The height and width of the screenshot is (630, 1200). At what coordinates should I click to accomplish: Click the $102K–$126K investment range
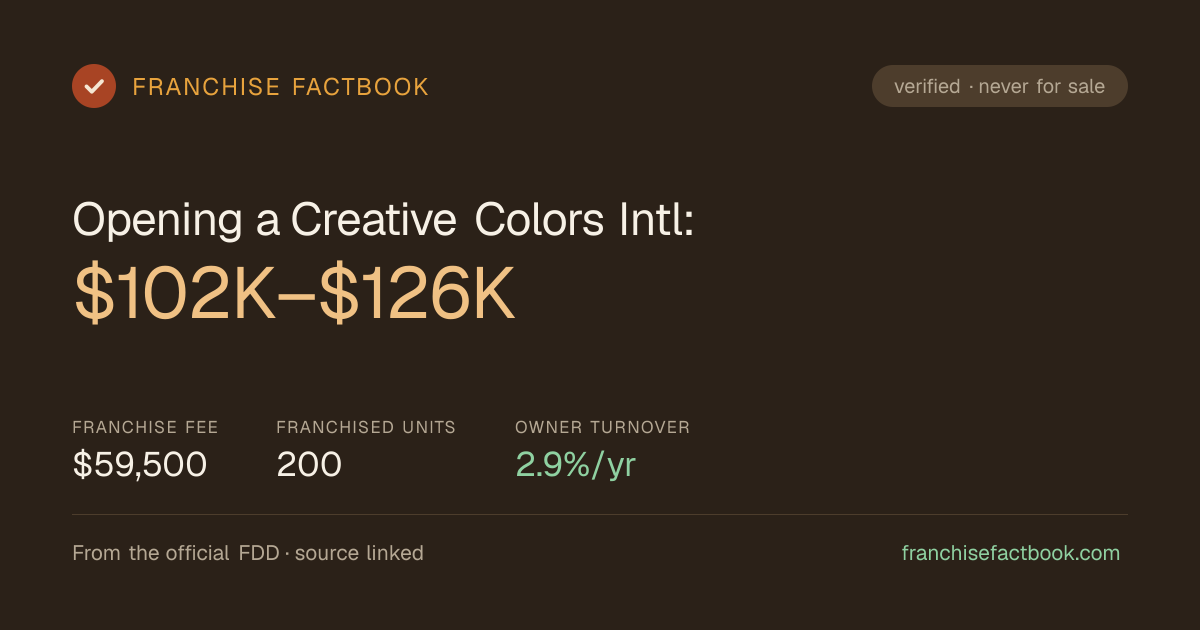[x=294, y=297]
